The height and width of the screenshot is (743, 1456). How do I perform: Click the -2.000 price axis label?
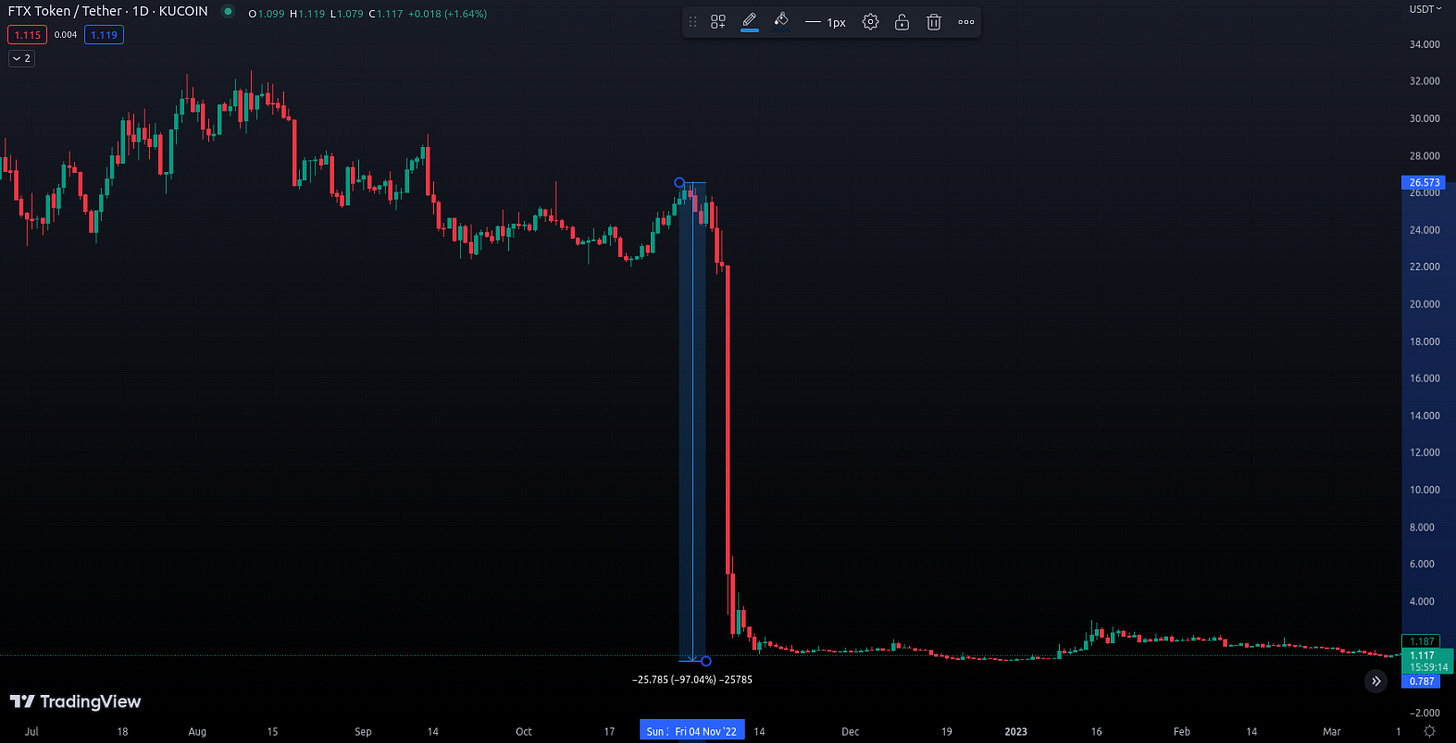1424,712
